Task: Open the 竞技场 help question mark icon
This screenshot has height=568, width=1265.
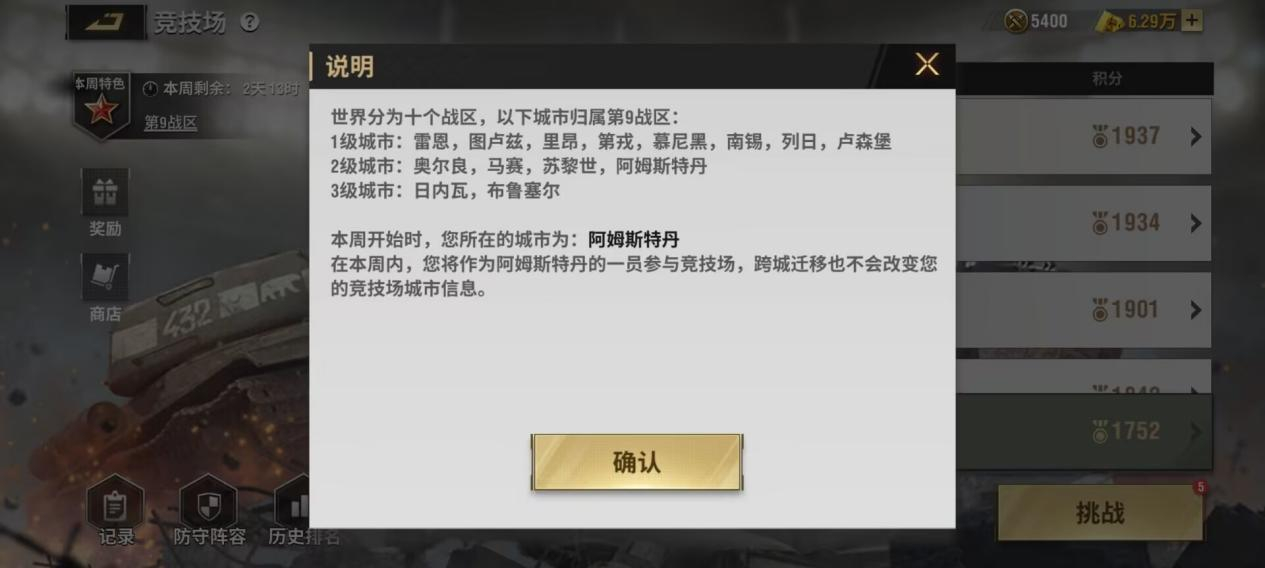Action: (x=249, y=22)
